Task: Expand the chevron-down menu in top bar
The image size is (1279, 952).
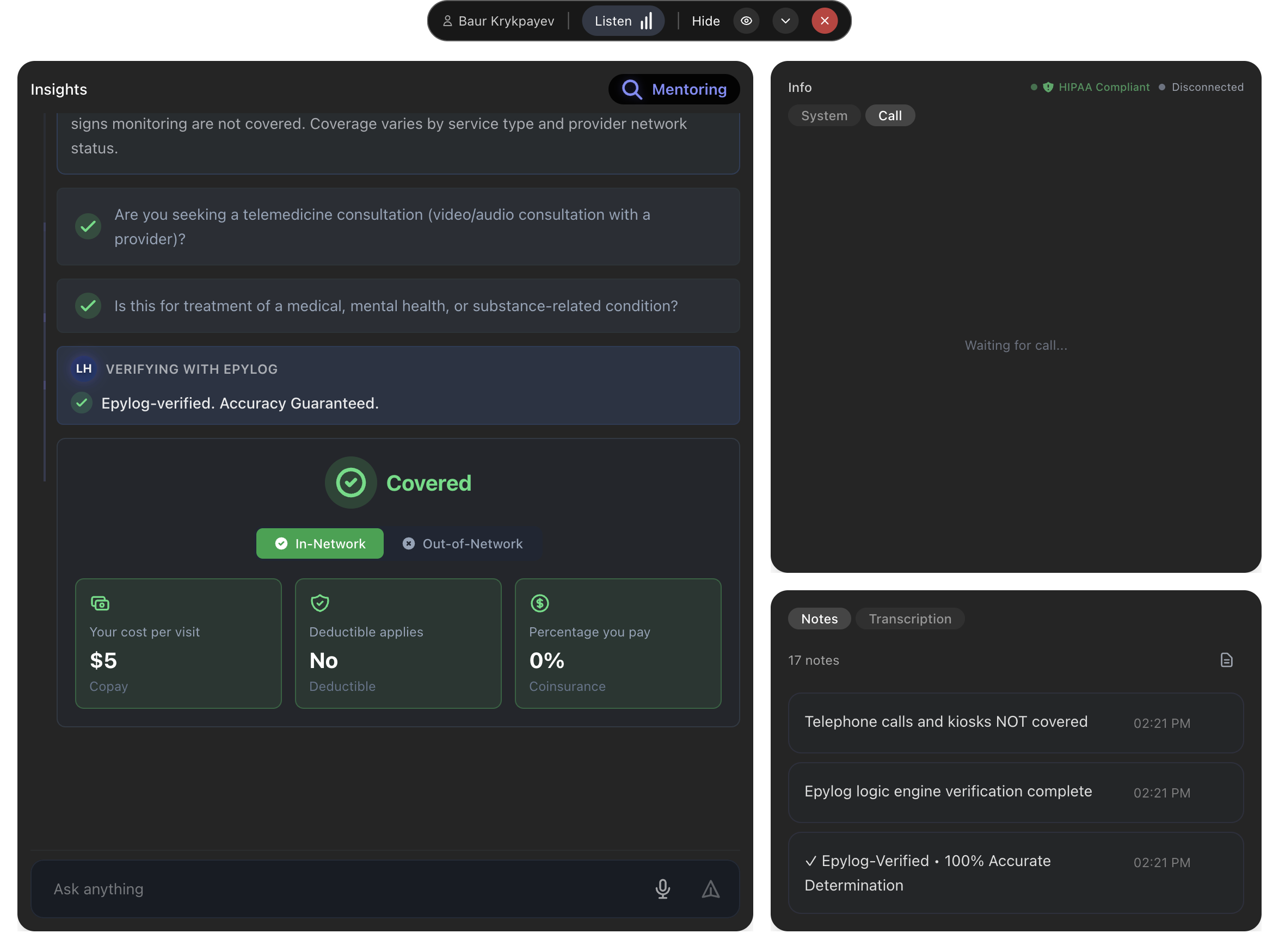Action: click(x=785, y=21)
